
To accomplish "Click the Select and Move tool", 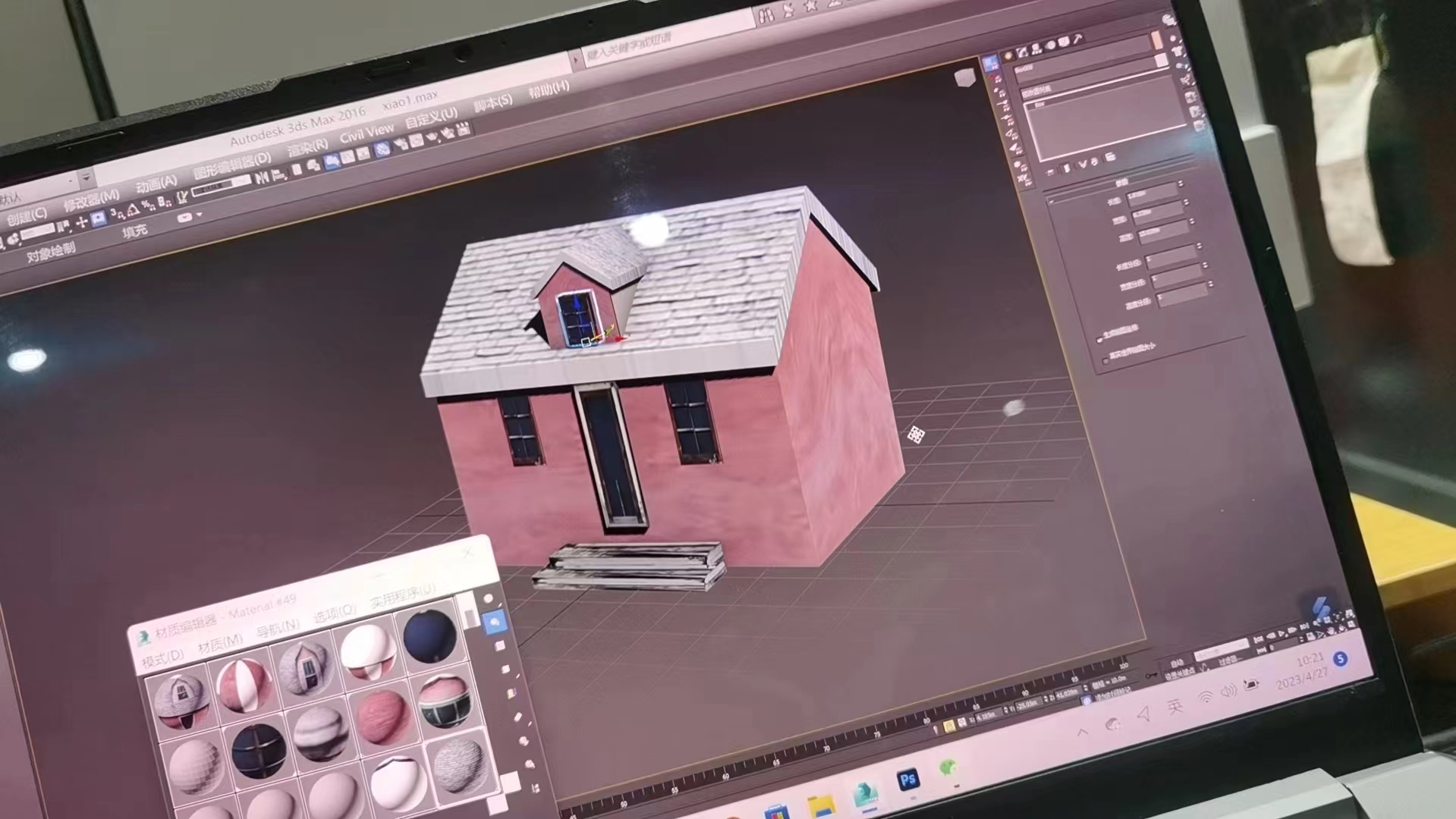I will click(82, 223).
